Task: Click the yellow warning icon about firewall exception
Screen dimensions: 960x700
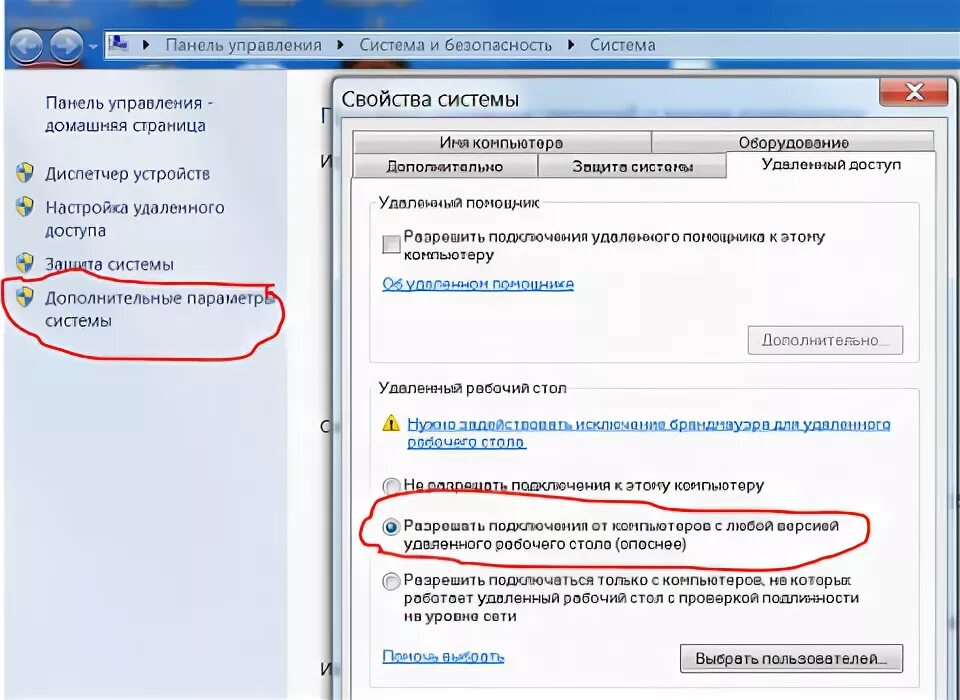Action: coord(391,424)
